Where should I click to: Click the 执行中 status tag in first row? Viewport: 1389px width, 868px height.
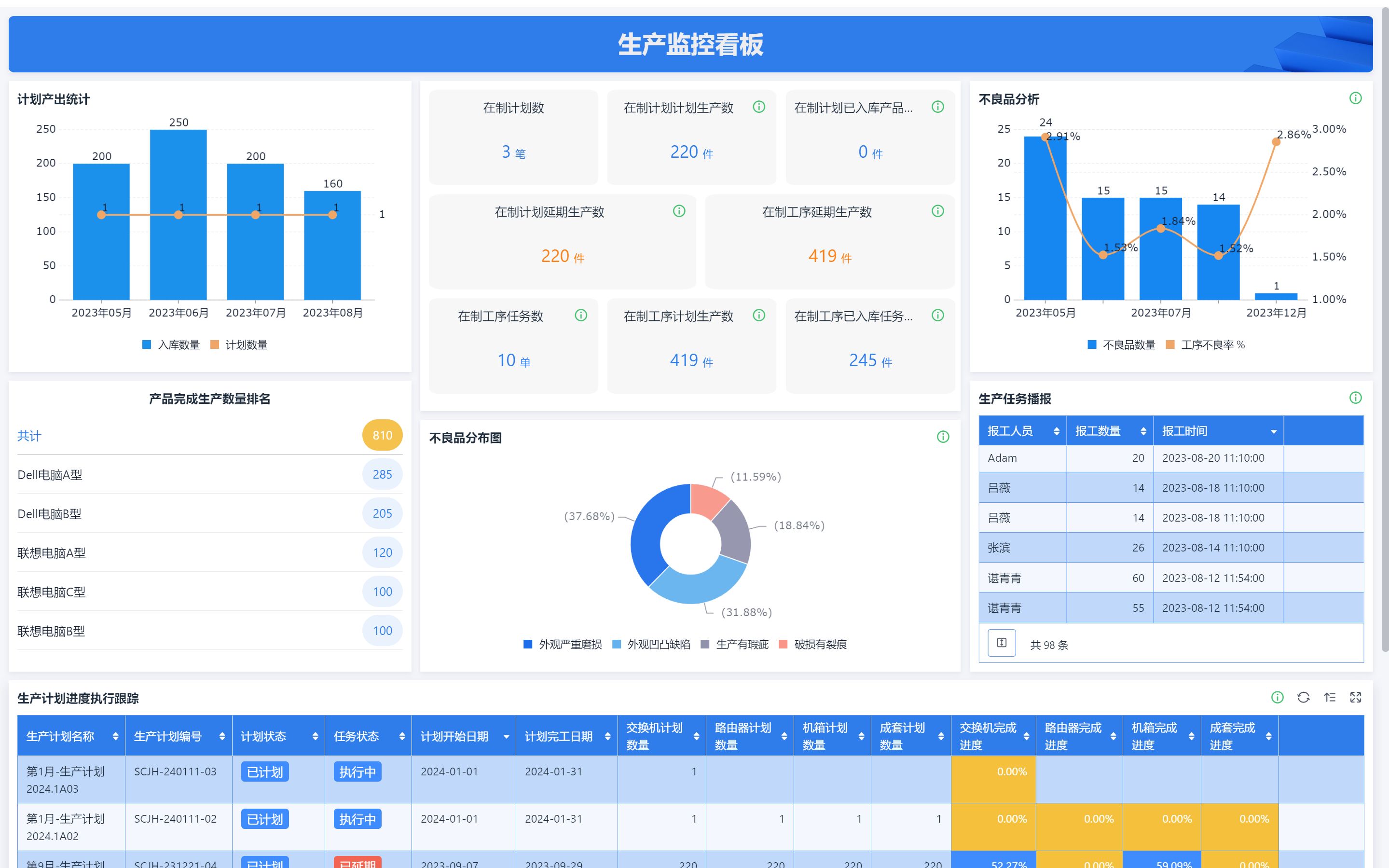(x=357, y=772)
